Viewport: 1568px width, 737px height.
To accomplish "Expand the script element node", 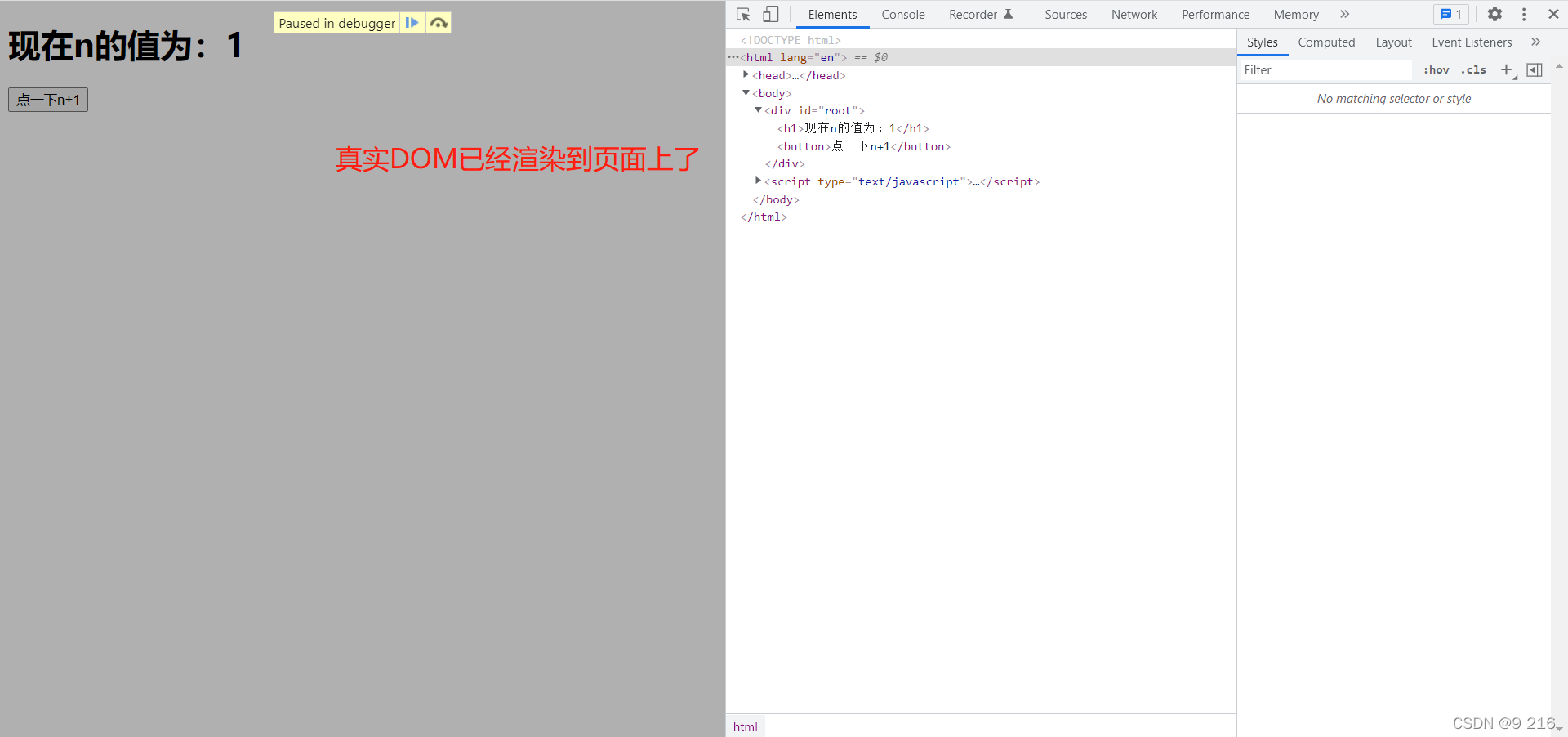I will point(758,181).
